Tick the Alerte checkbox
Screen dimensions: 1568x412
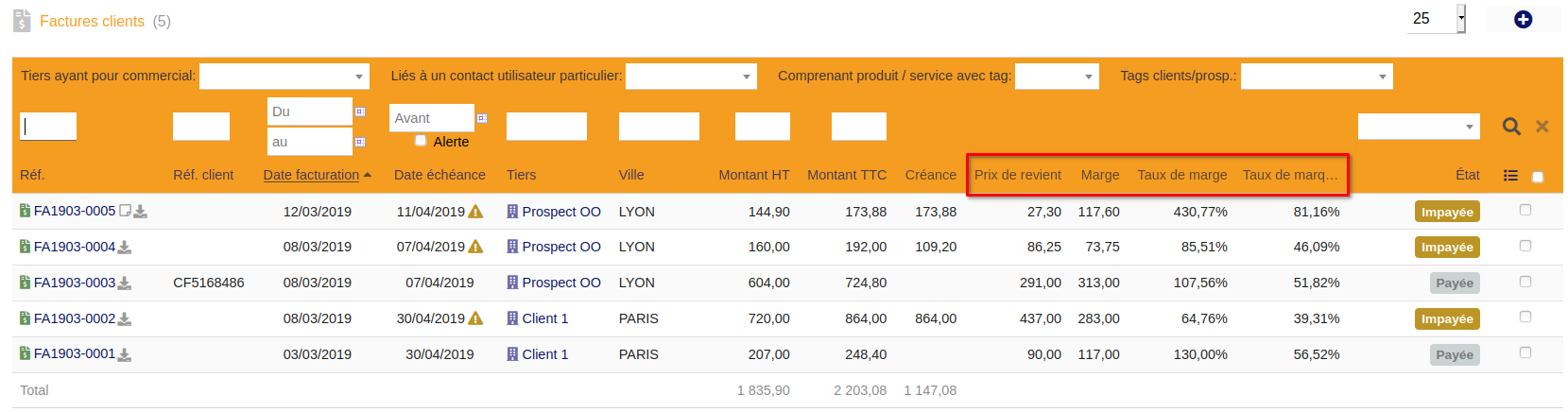pyautogui.click(x=421, y=141)
